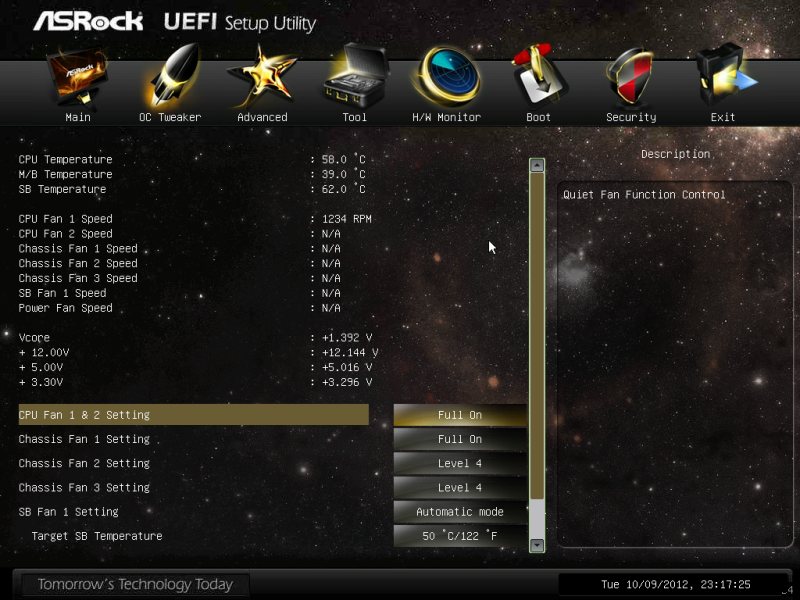Open Chassis Fan 2 Setting Level 4 dropdown
Screen dimensions: 800x600
click(460, 463)
